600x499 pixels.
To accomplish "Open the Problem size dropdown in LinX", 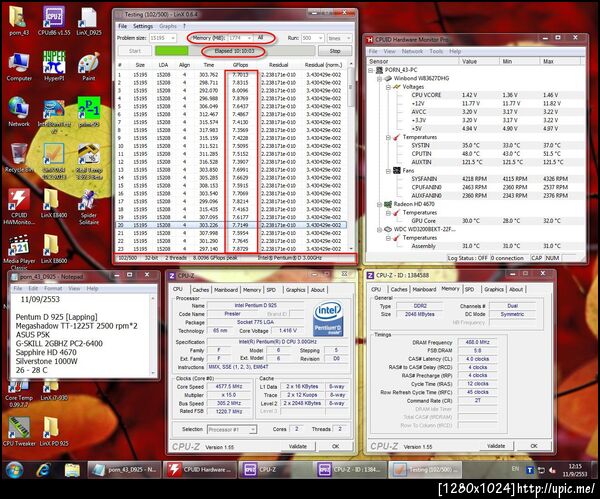I will point(173,38).
